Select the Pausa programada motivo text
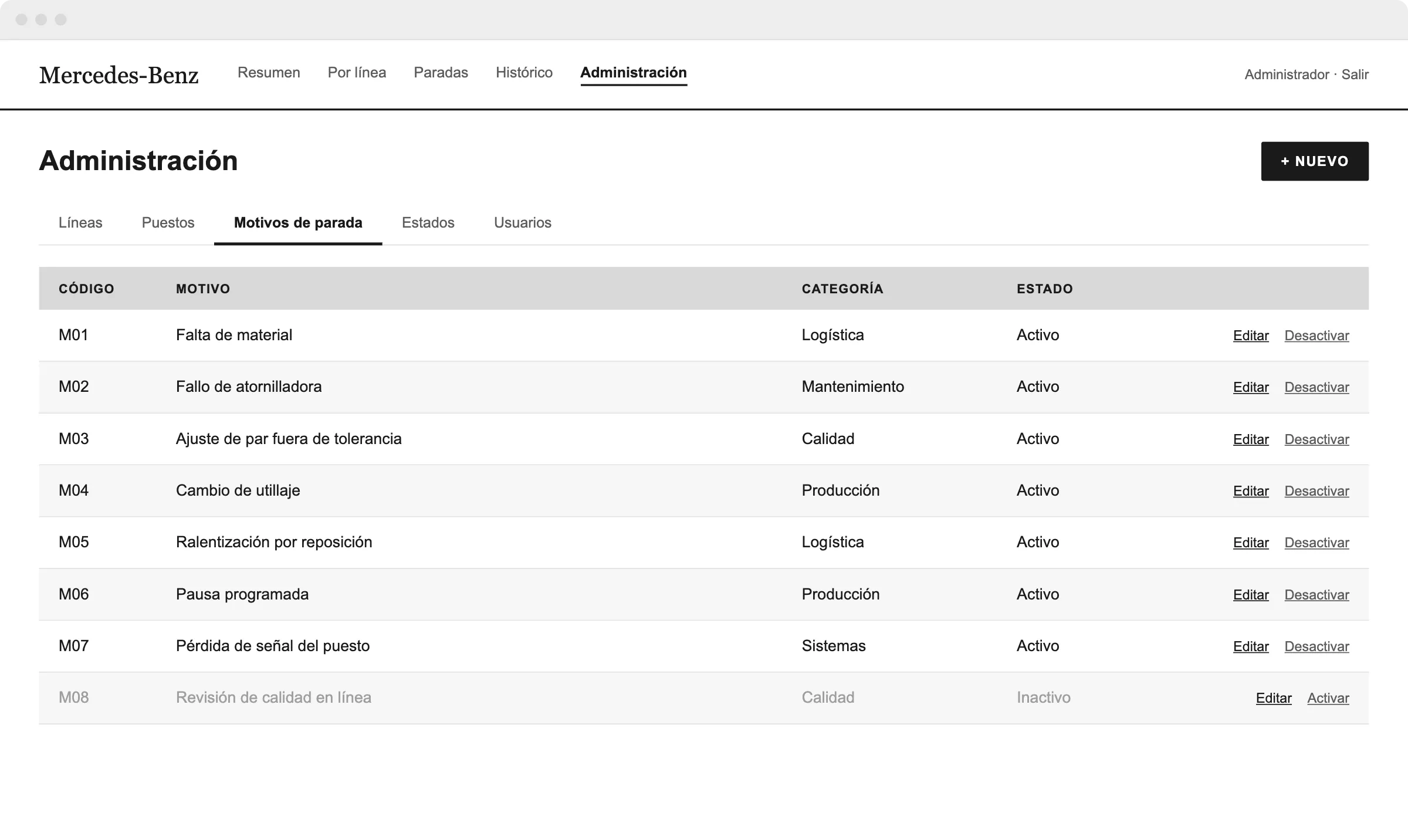The image size is (1408, 840). pyautogui.click(x=242, y=594)
